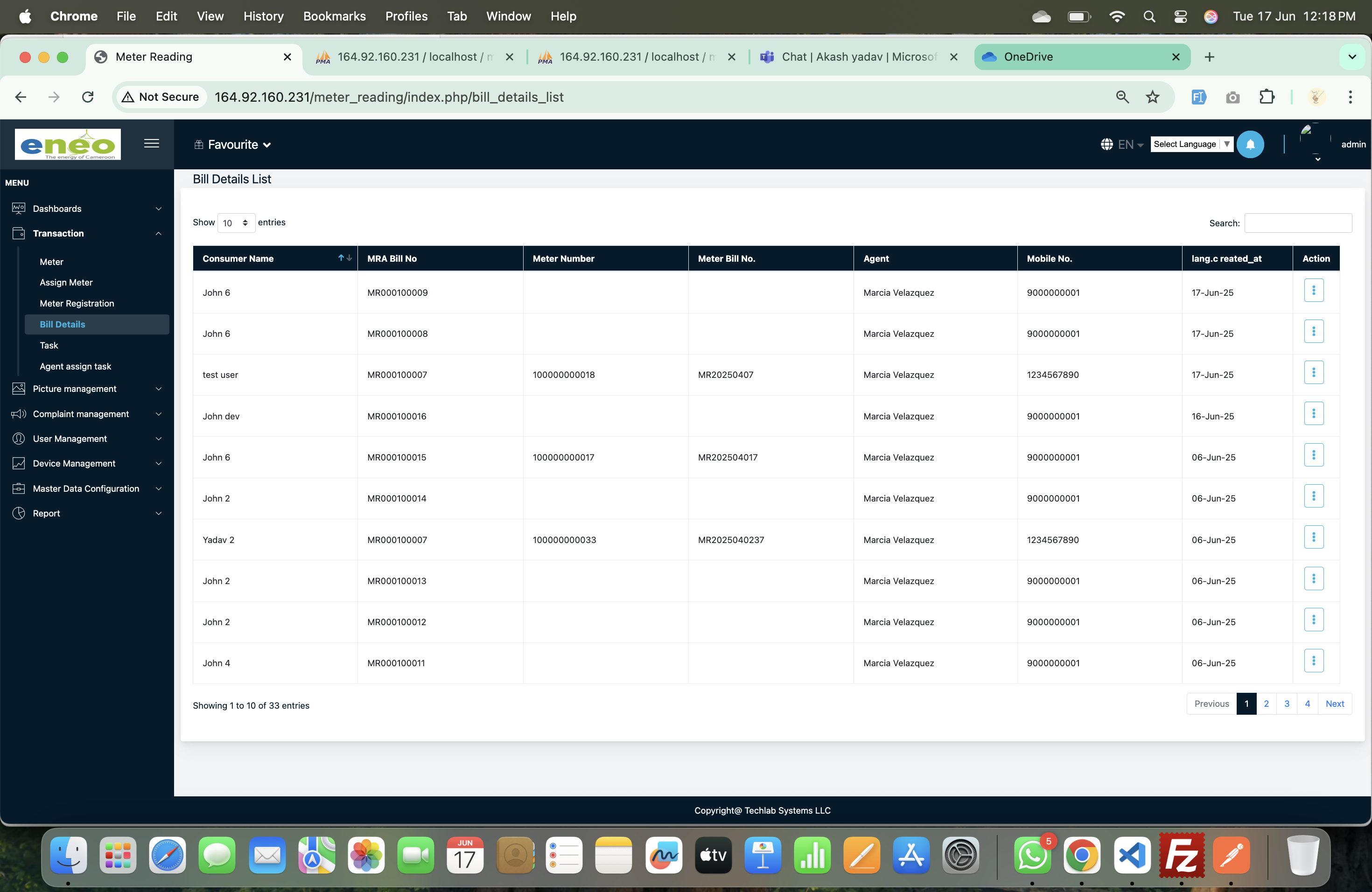Open the Select Language dropdown
Image resolution: width=1372 pixels, height=892 pixels.
tap(1191, 144)
